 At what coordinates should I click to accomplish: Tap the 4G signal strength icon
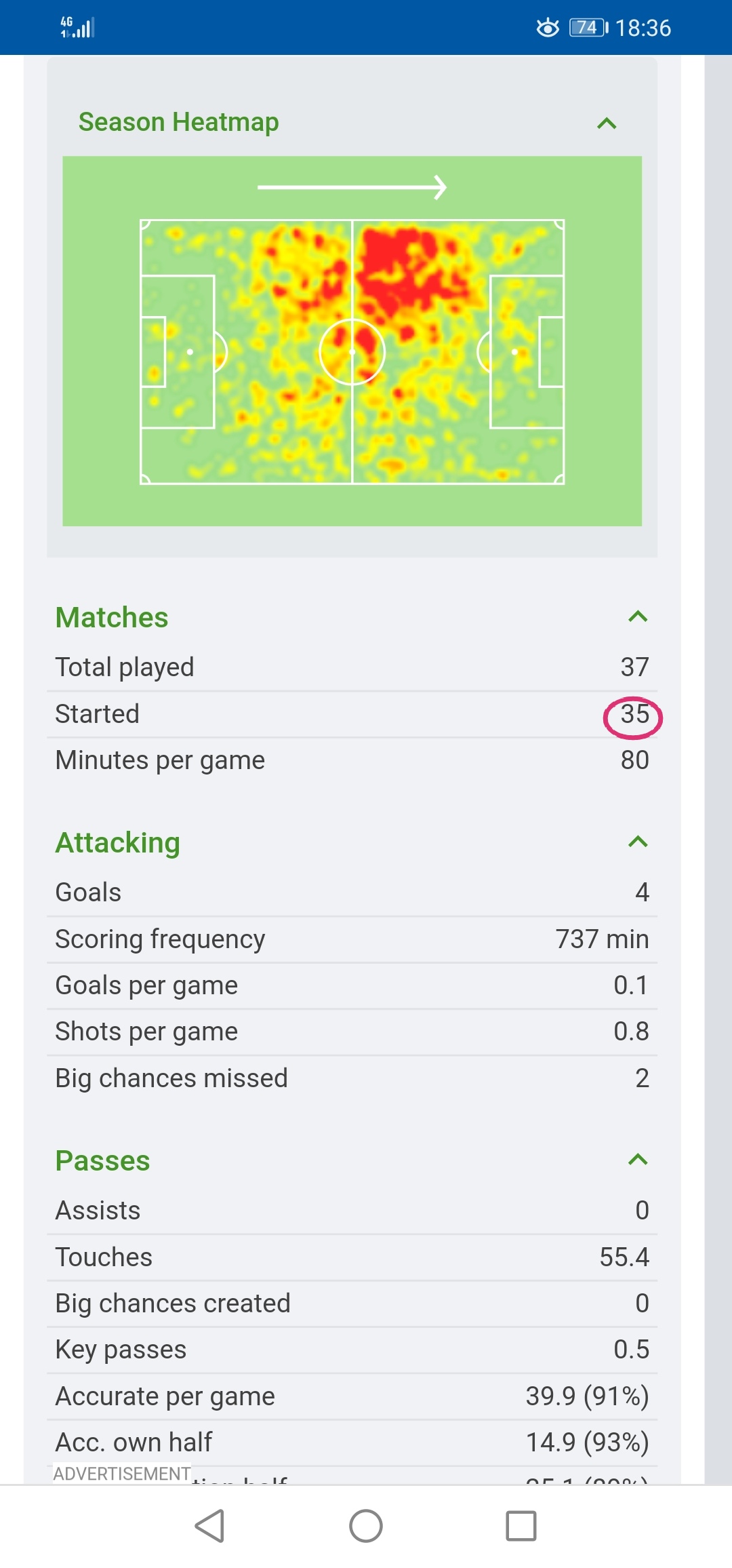coord(77,28)
